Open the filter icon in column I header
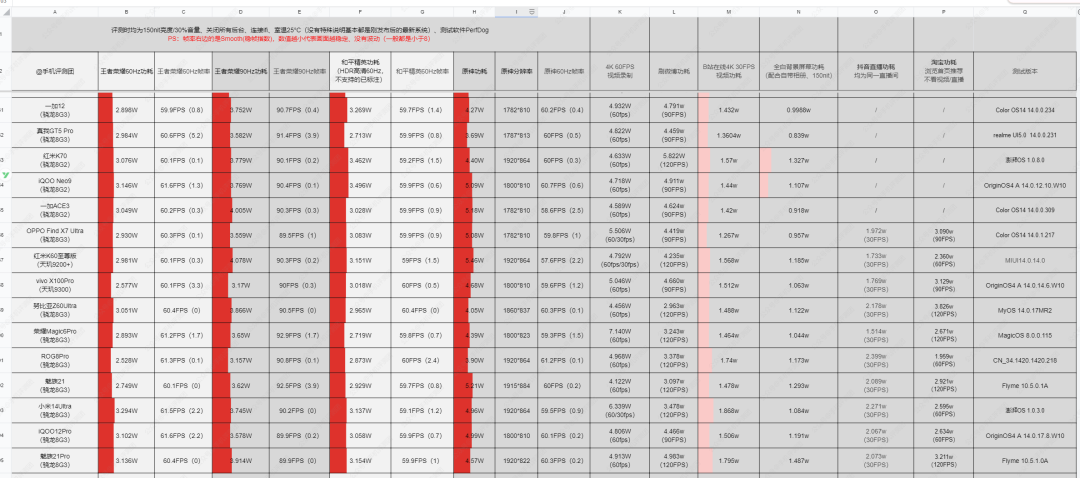 532,12
